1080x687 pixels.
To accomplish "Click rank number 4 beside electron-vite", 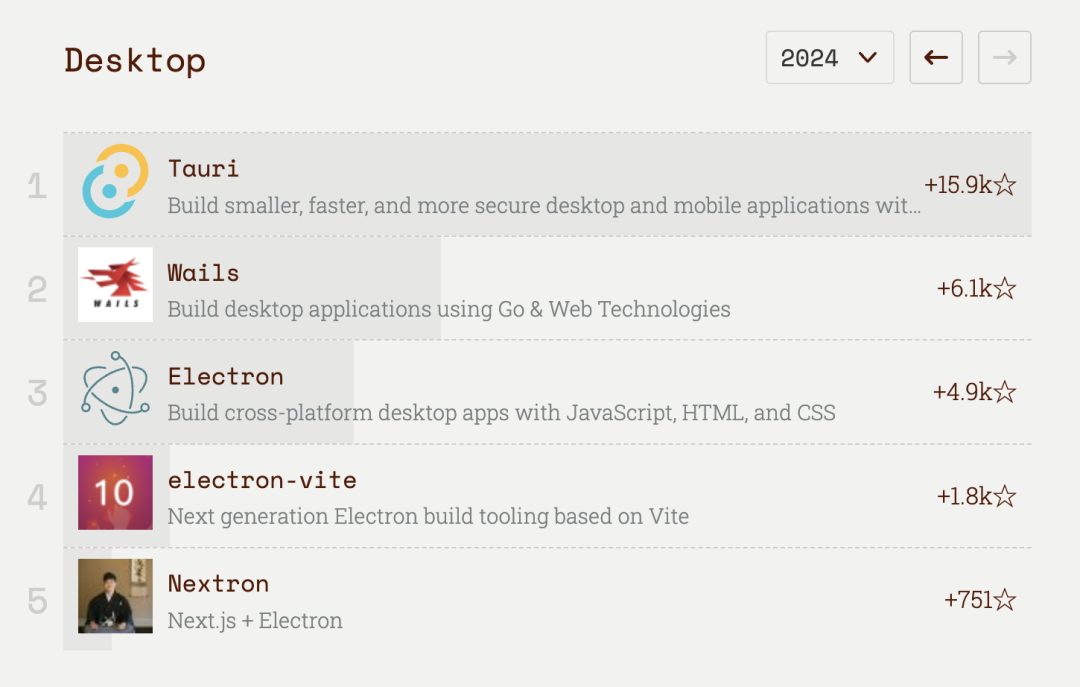I will tap(37, 498).
